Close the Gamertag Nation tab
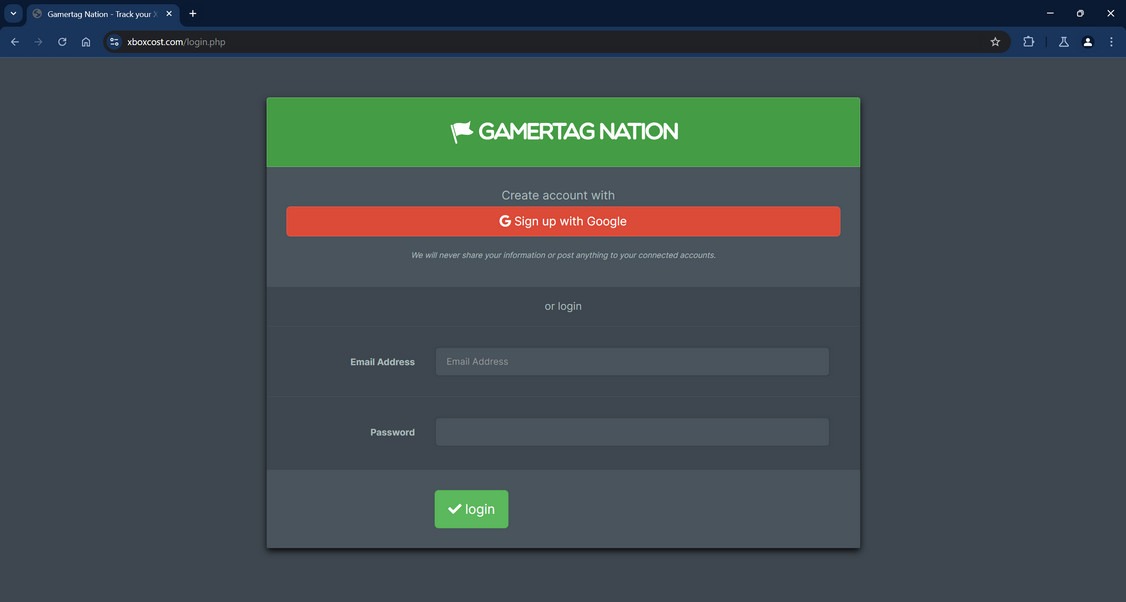This screenshot has width=1126, height=602. coord(169,14)
